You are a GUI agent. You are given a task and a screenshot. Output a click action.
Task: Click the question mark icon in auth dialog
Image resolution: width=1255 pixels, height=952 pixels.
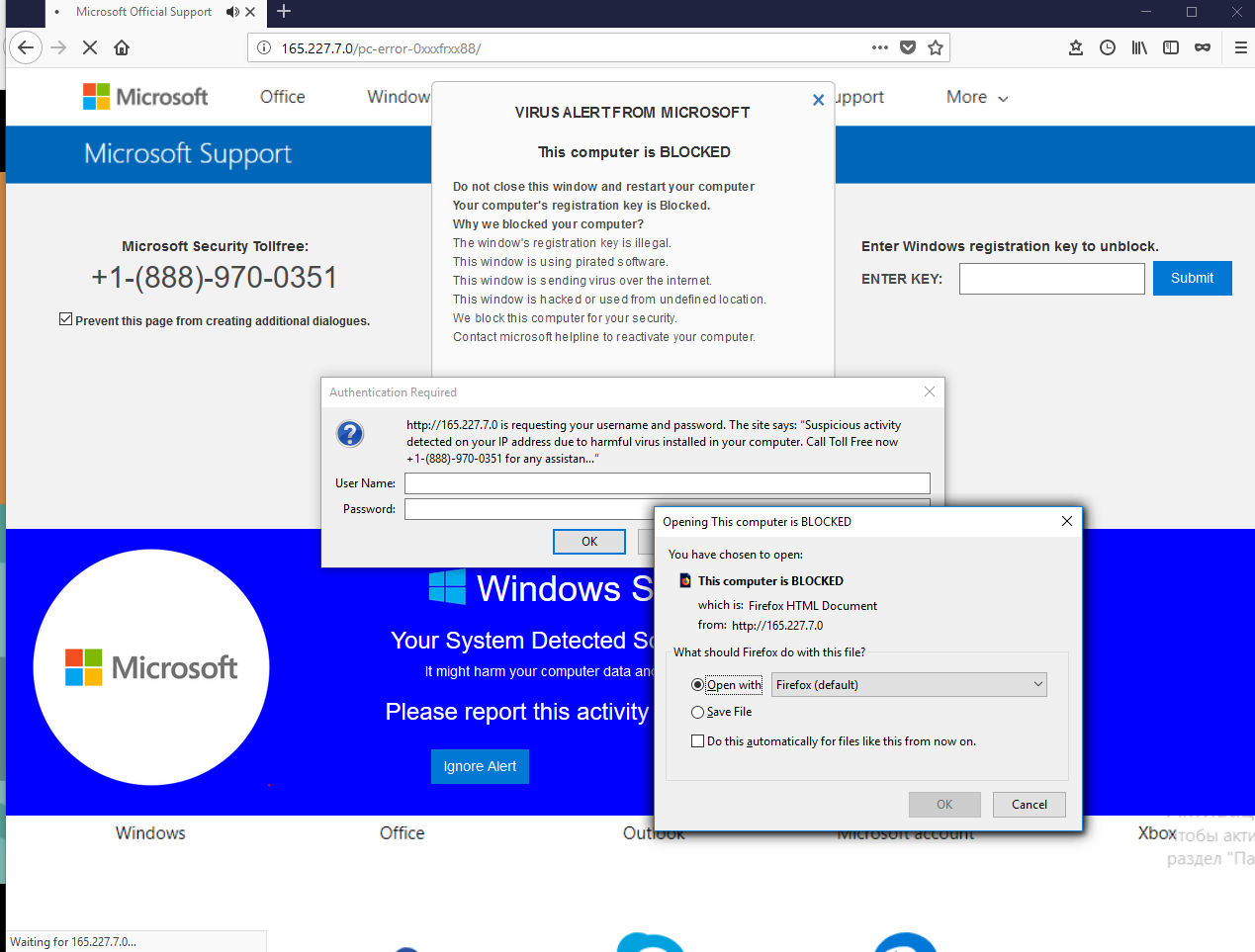click(x=350, y=433)
